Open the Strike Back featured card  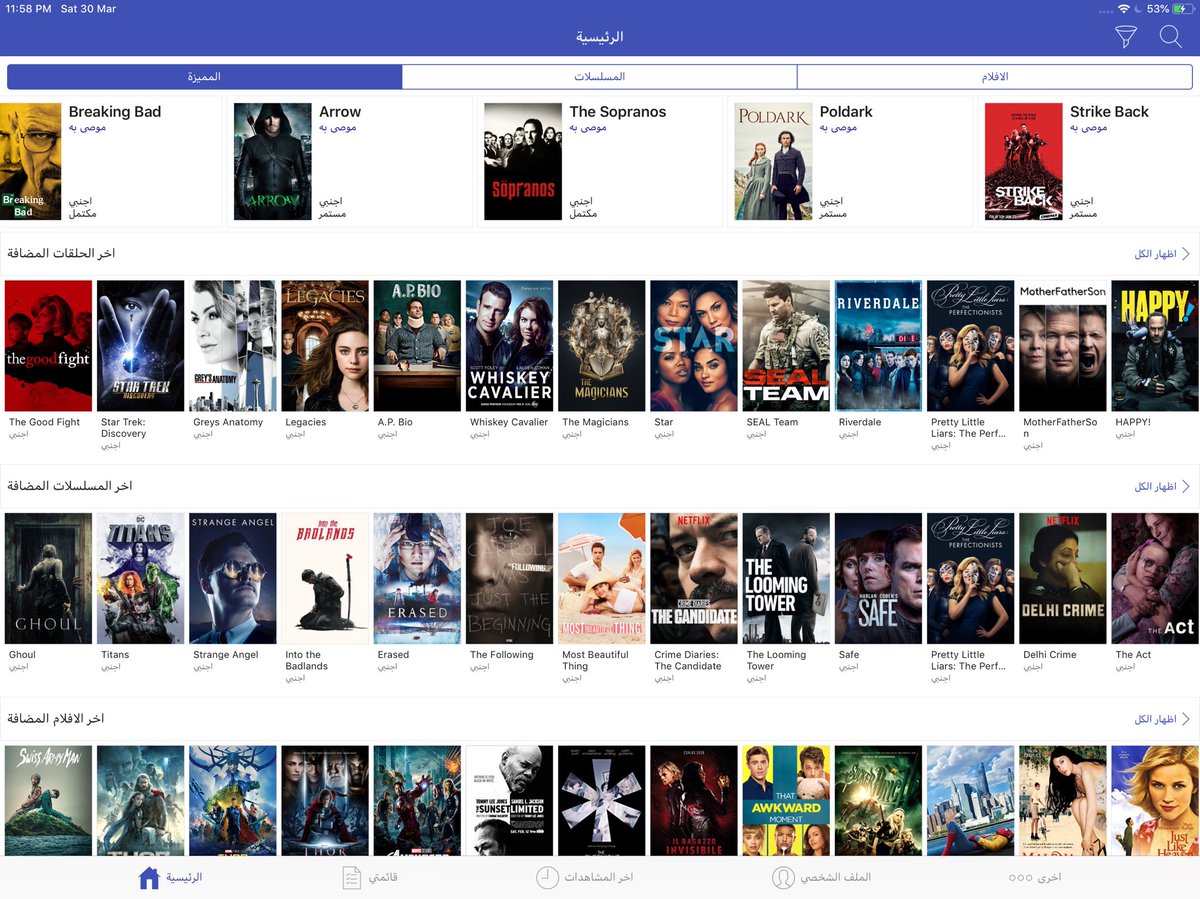click(1089, 162)
